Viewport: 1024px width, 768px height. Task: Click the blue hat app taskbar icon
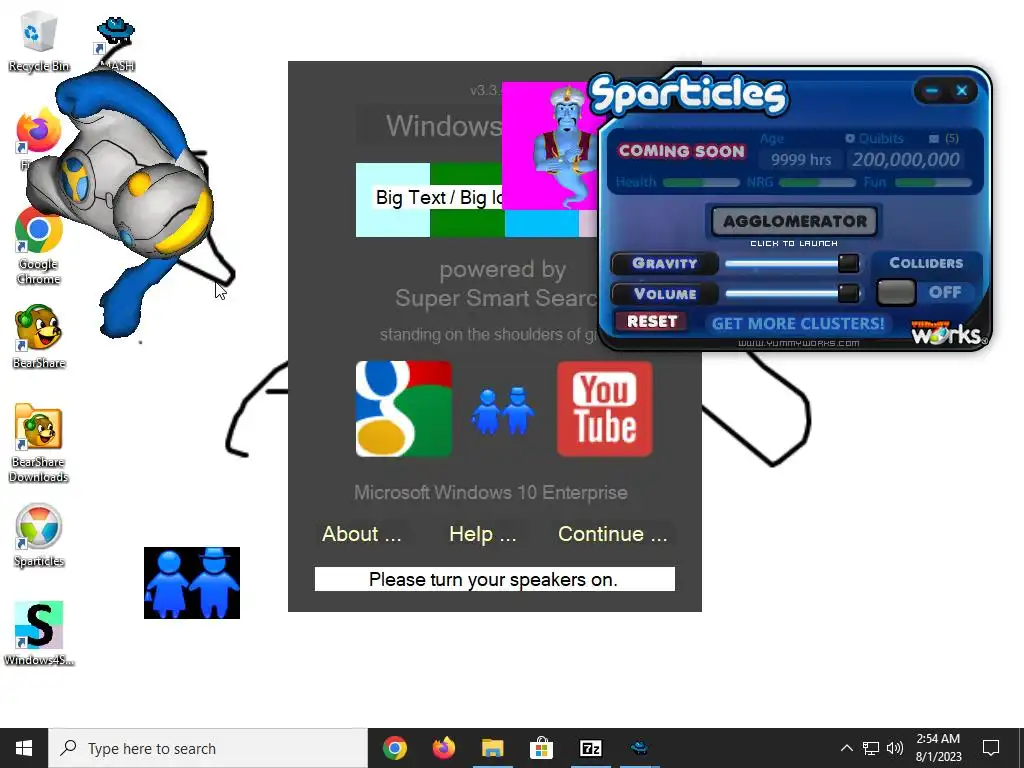point(639,748)
